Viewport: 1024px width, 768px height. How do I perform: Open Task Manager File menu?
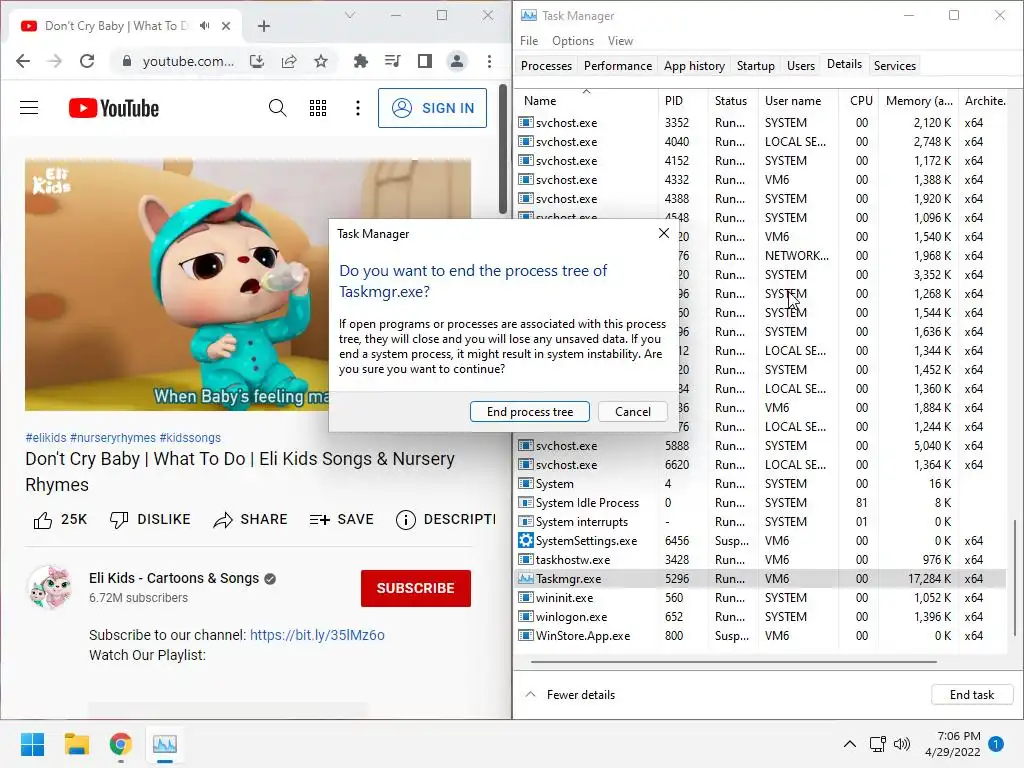point(529,41)
